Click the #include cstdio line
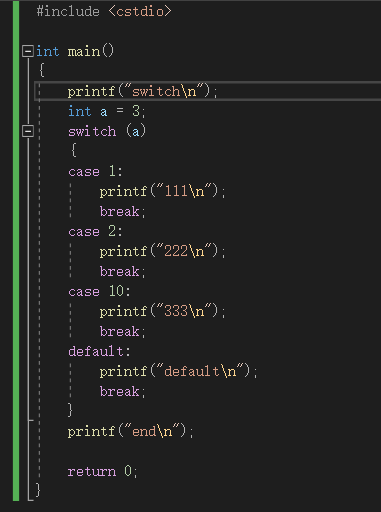Image resolution: width=381 pixels, height=512 pixels. point(104,12)
